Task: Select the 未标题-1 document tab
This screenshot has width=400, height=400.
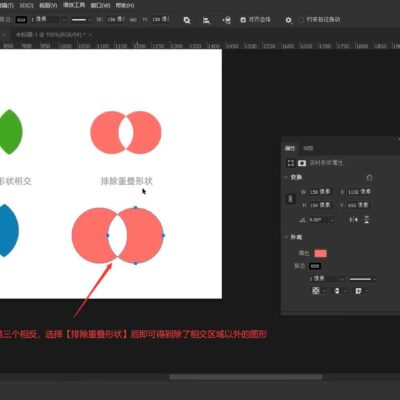Action: [50, 35]
